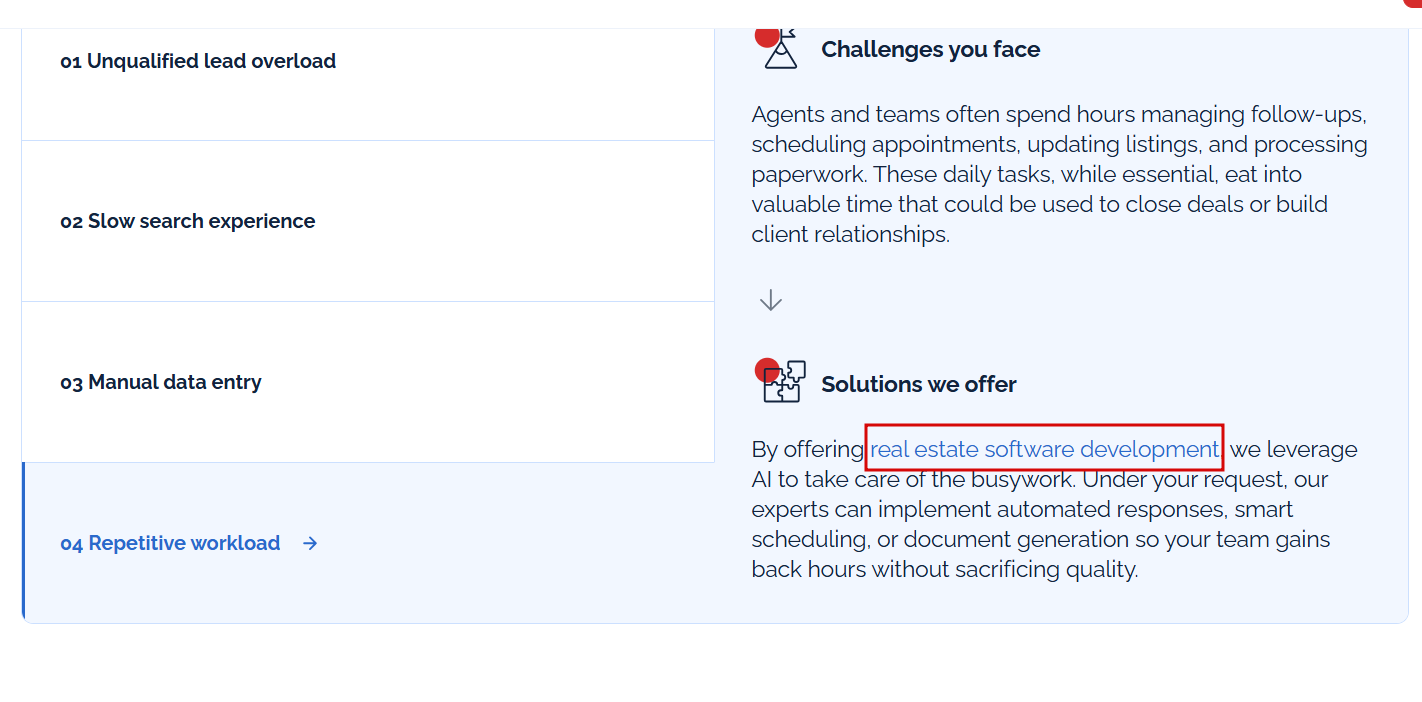Click the mountain flag Challenges icon
The image size is (1422, 702).
(x=780, y=47)
